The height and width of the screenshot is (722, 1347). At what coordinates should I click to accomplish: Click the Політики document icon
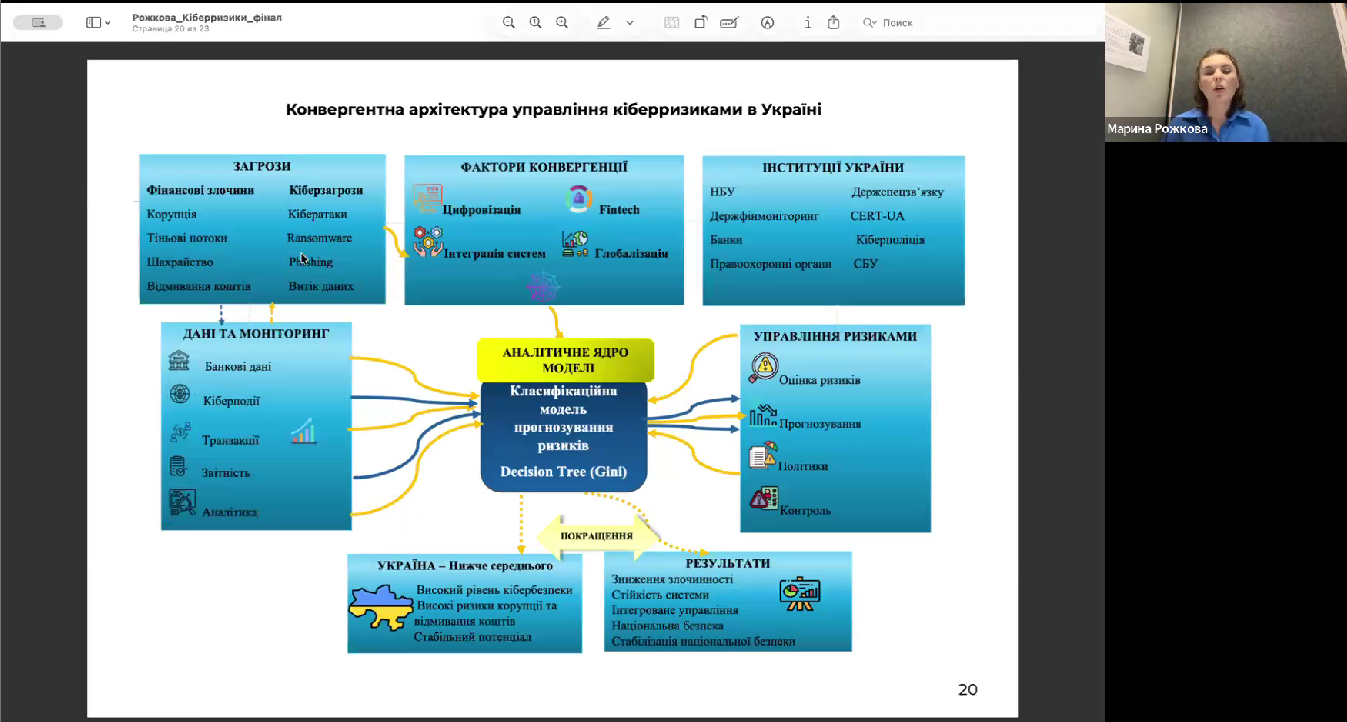coord(763,456)
